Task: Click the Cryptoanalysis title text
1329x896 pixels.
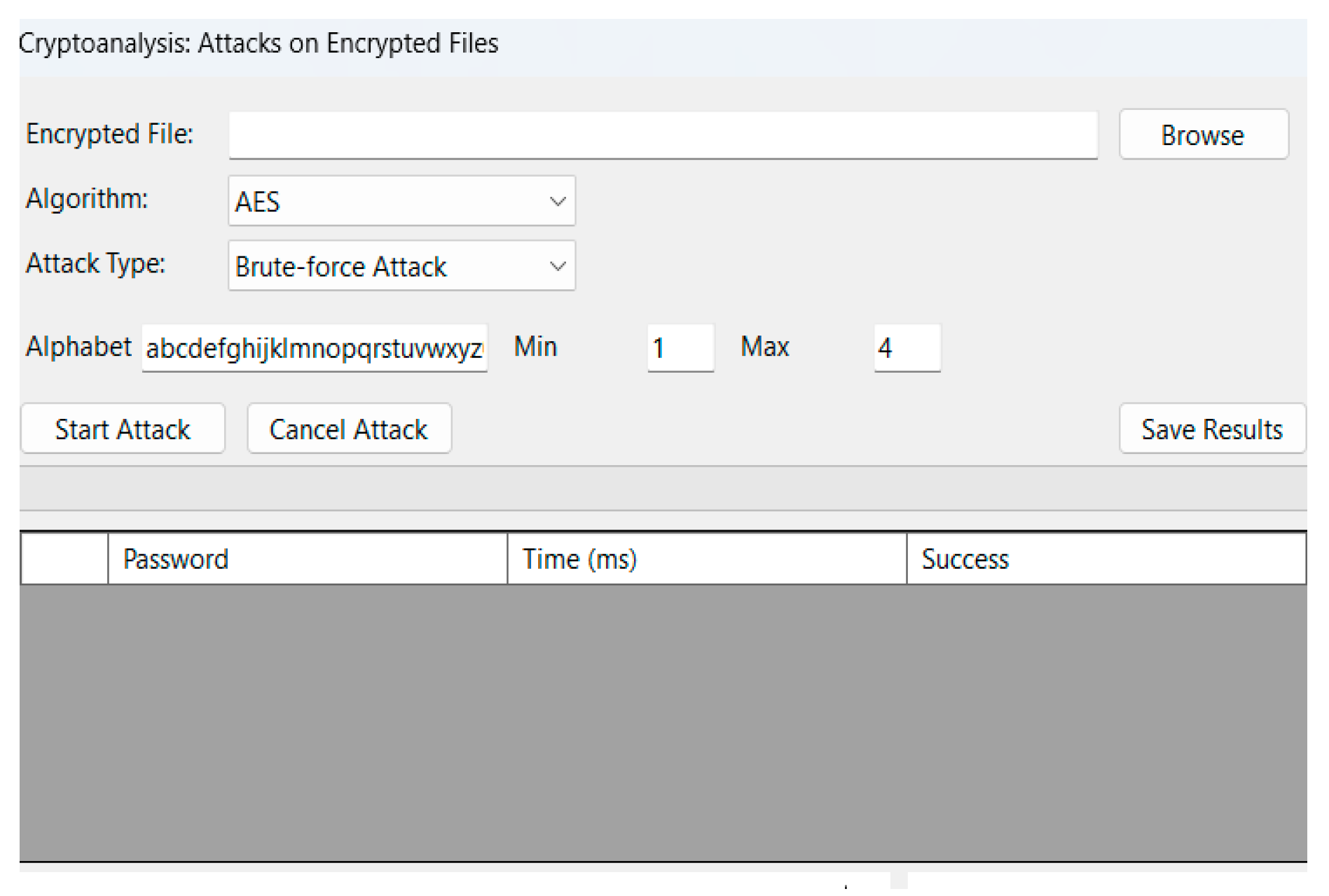Action: pos(258,43)
